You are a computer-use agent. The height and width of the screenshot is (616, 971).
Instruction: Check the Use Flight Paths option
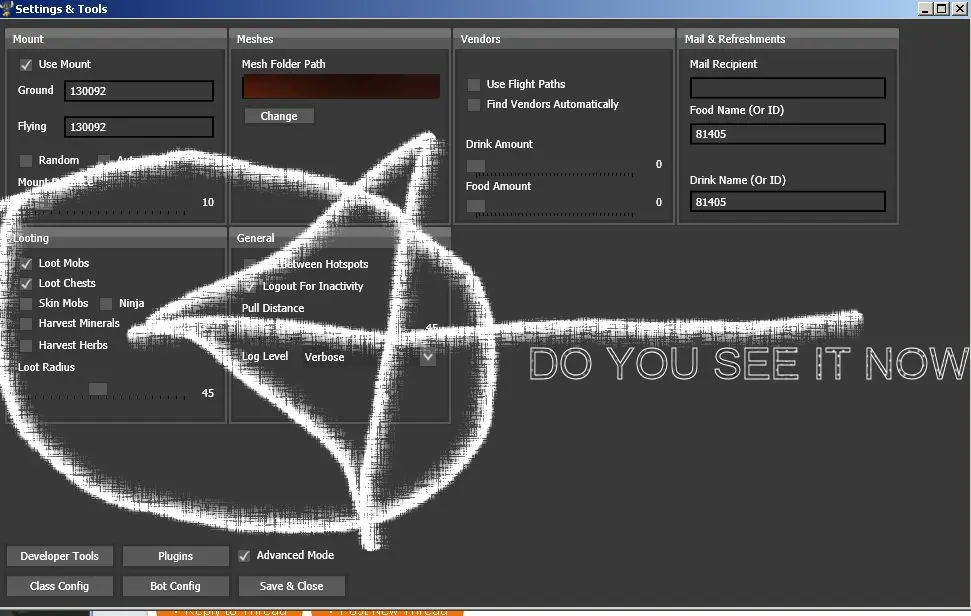[x=474, y=85]
